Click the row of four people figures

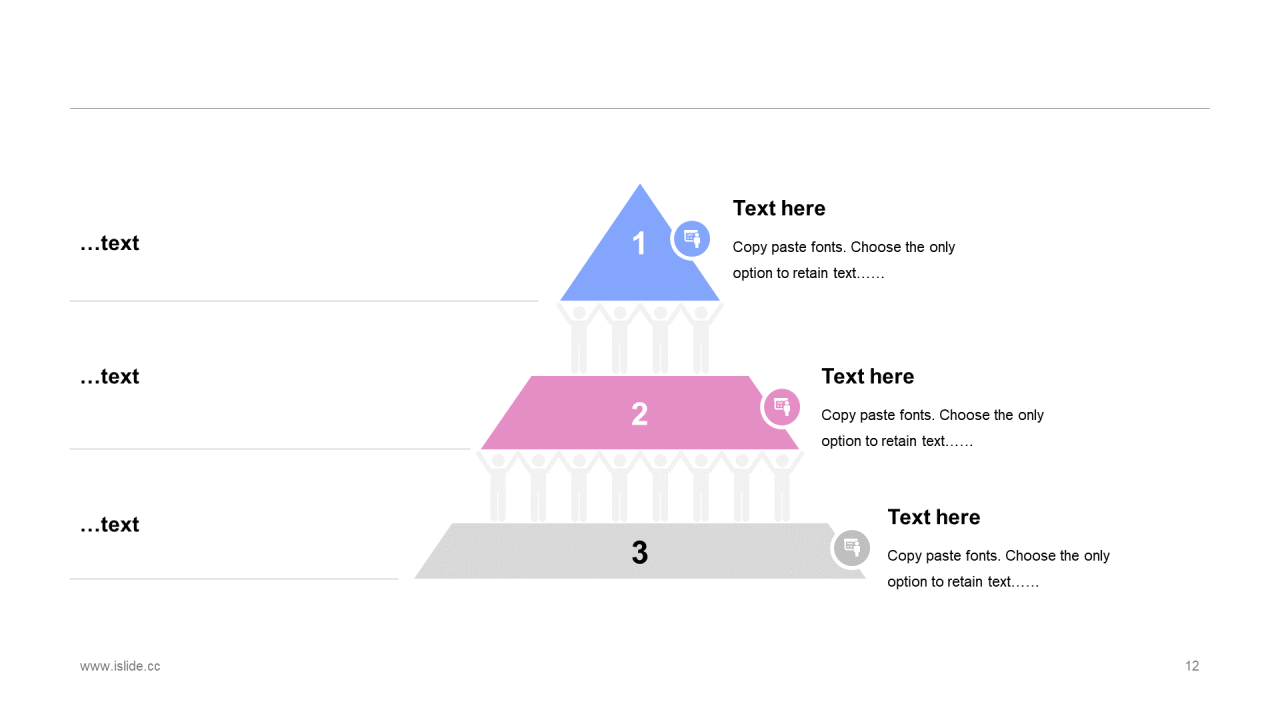tap(640, 338)
